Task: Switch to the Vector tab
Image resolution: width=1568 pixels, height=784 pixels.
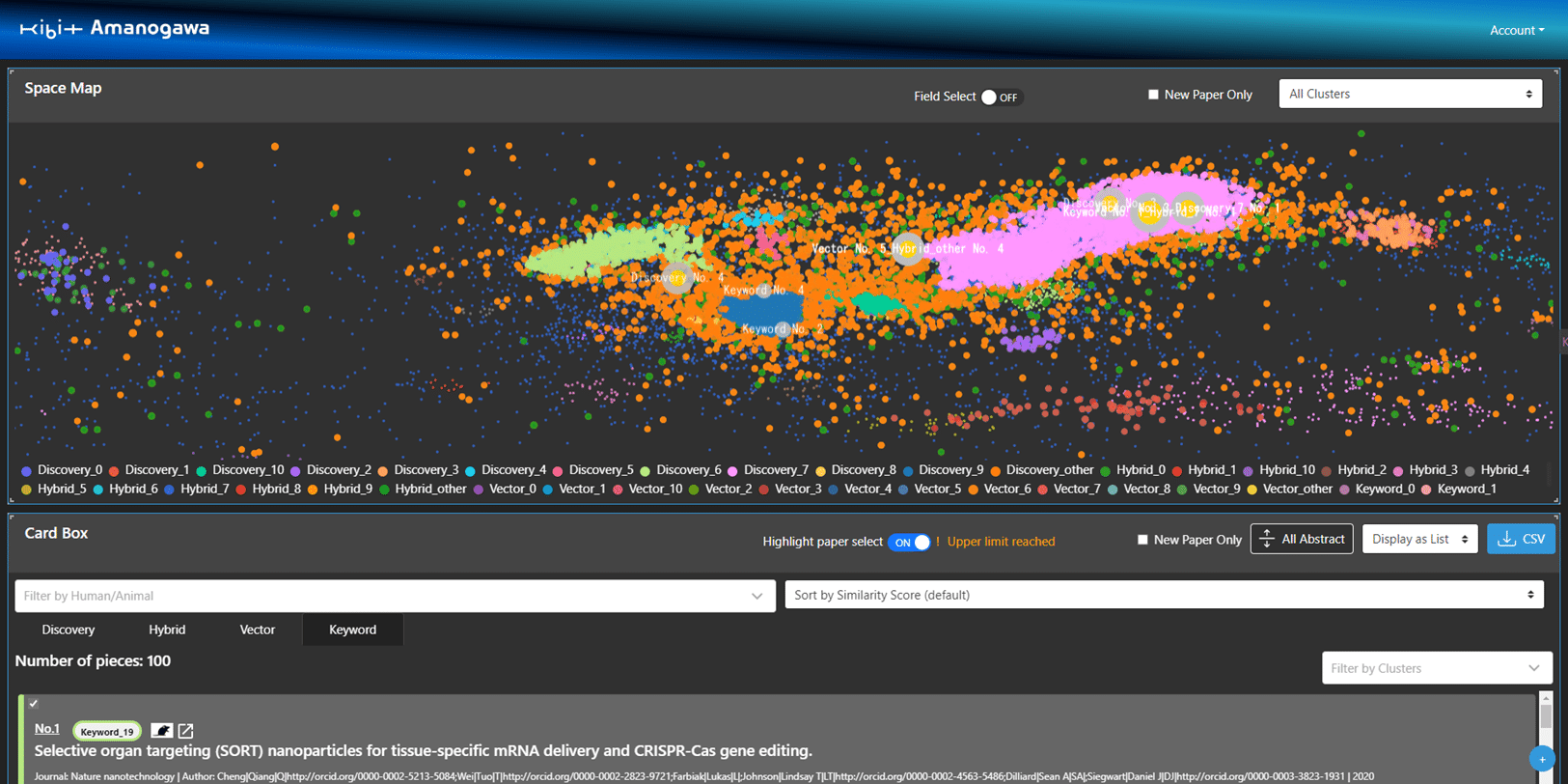Action: pos(257,630)
